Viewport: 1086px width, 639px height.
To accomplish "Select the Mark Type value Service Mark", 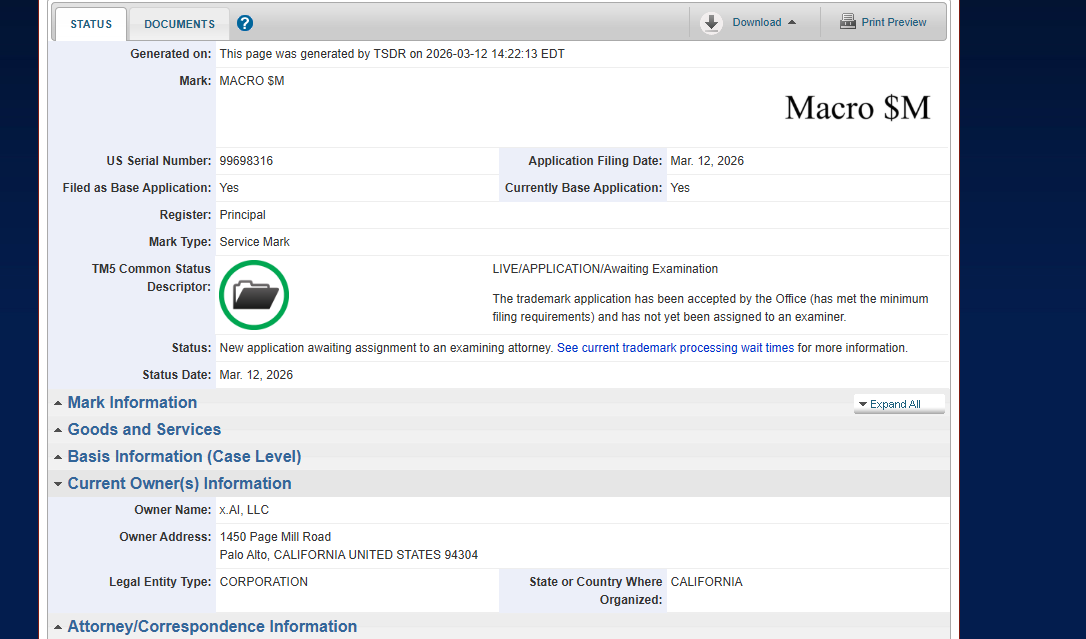I will [254, 242].
